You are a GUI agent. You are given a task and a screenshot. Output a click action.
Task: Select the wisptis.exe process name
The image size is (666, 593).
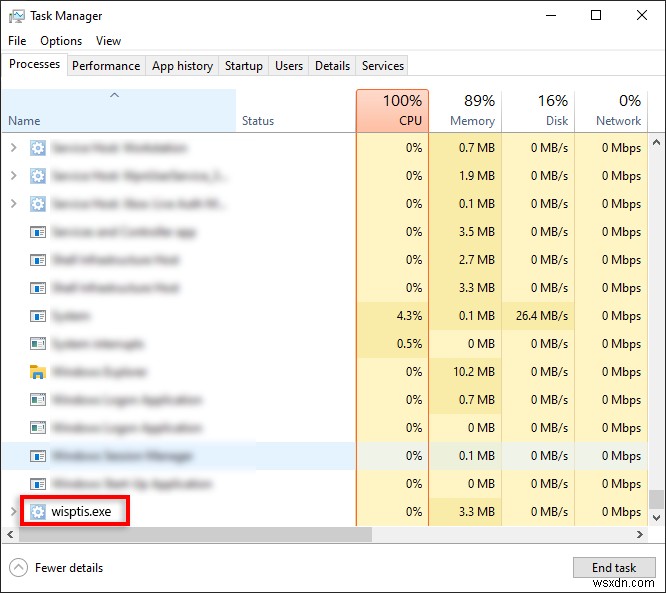pyautogui.click(x=81, y=511)
